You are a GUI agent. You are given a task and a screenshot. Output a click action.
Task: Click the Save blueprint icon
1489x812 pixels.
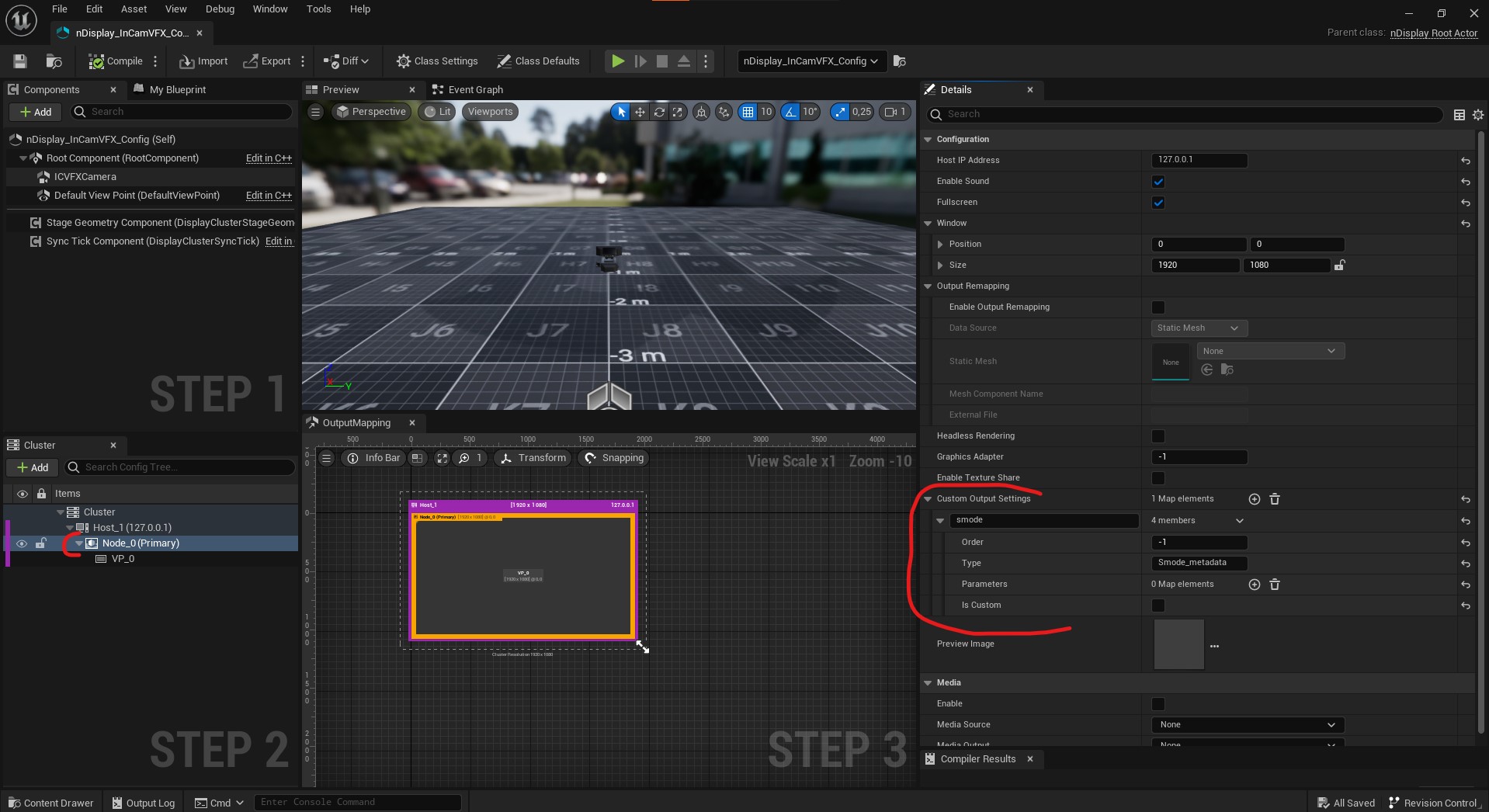20,61
